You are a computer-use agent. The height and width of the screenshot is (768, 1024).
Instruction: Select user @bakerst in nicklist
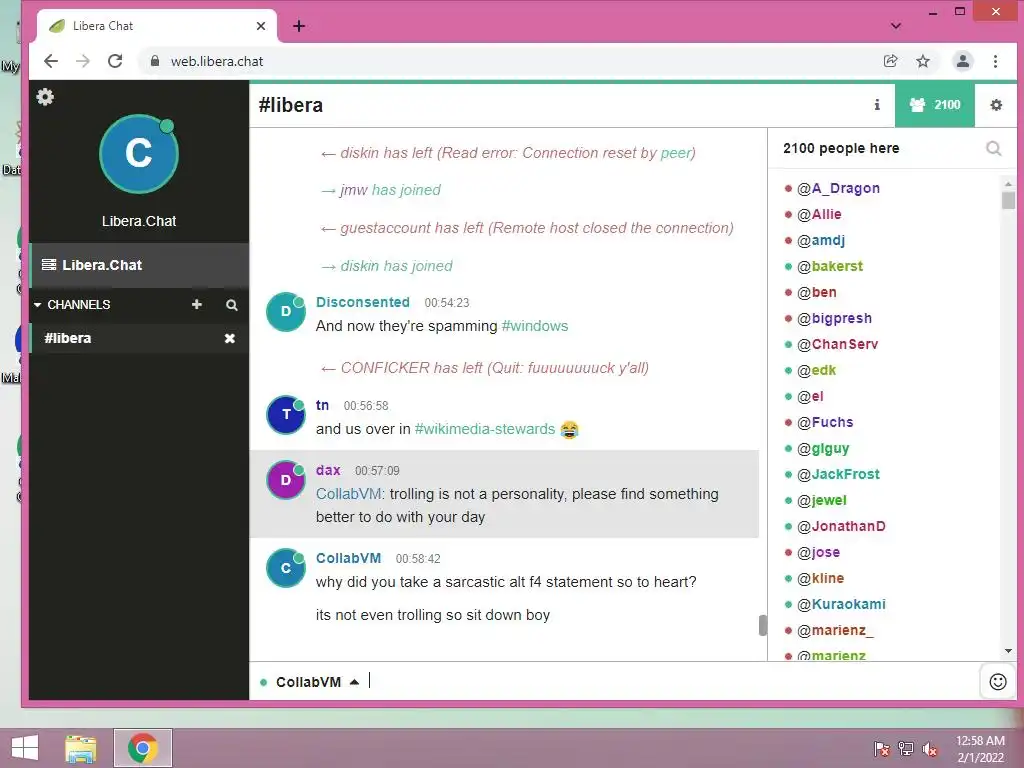(x=830, y=266)
